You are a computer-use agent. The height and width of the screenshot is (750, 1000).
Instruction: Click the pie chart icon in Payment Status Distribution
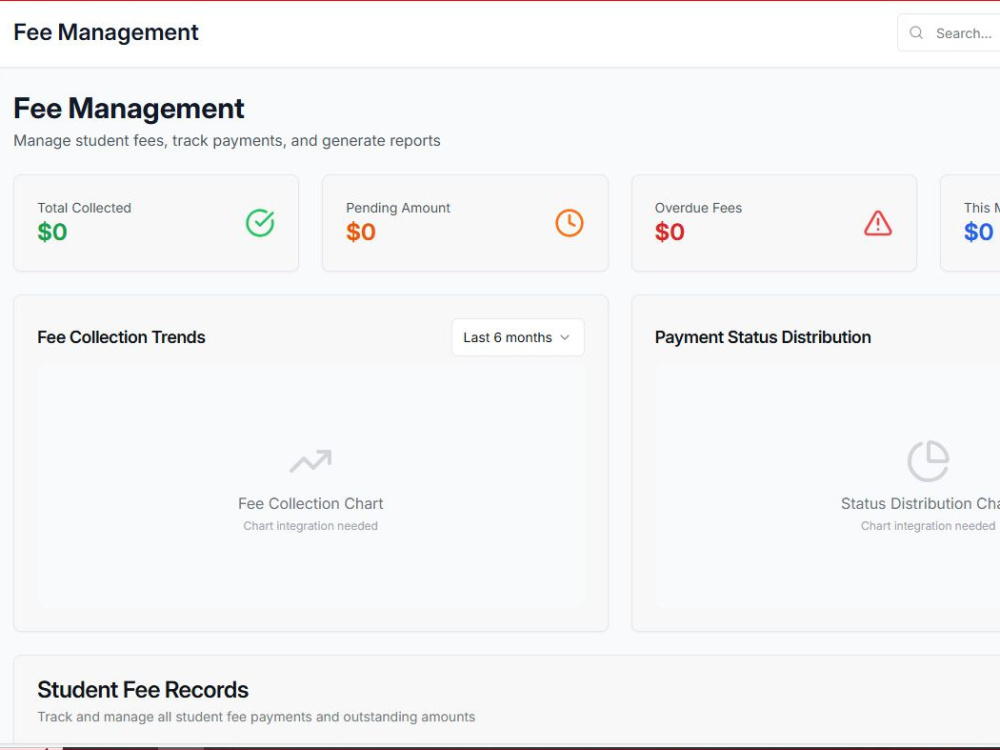[928, 460]
